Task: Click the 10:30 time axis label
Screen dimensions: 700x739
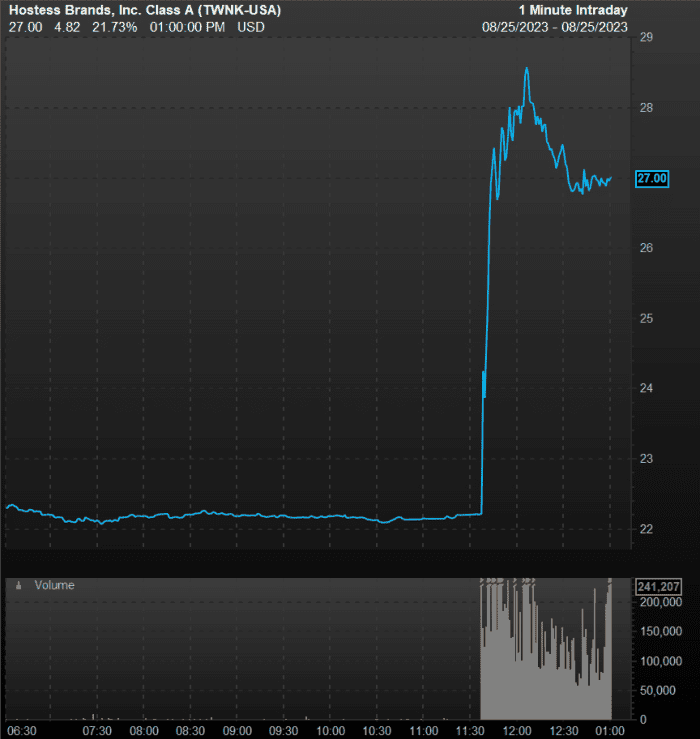Action: (377, 731)
